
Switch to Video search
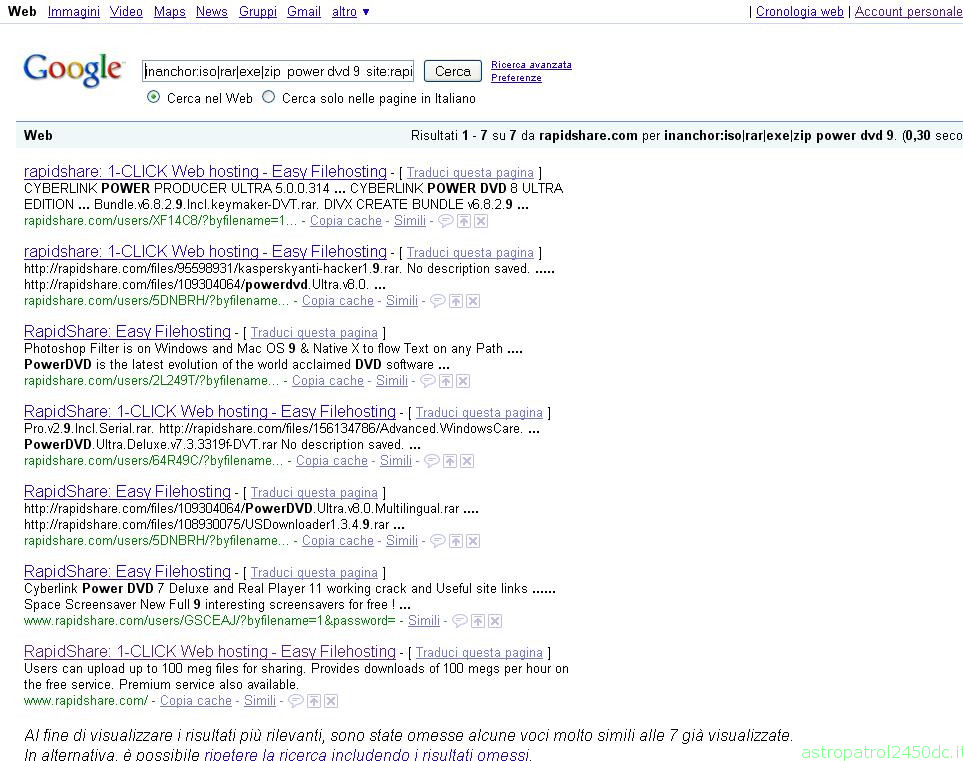[126, 12]
